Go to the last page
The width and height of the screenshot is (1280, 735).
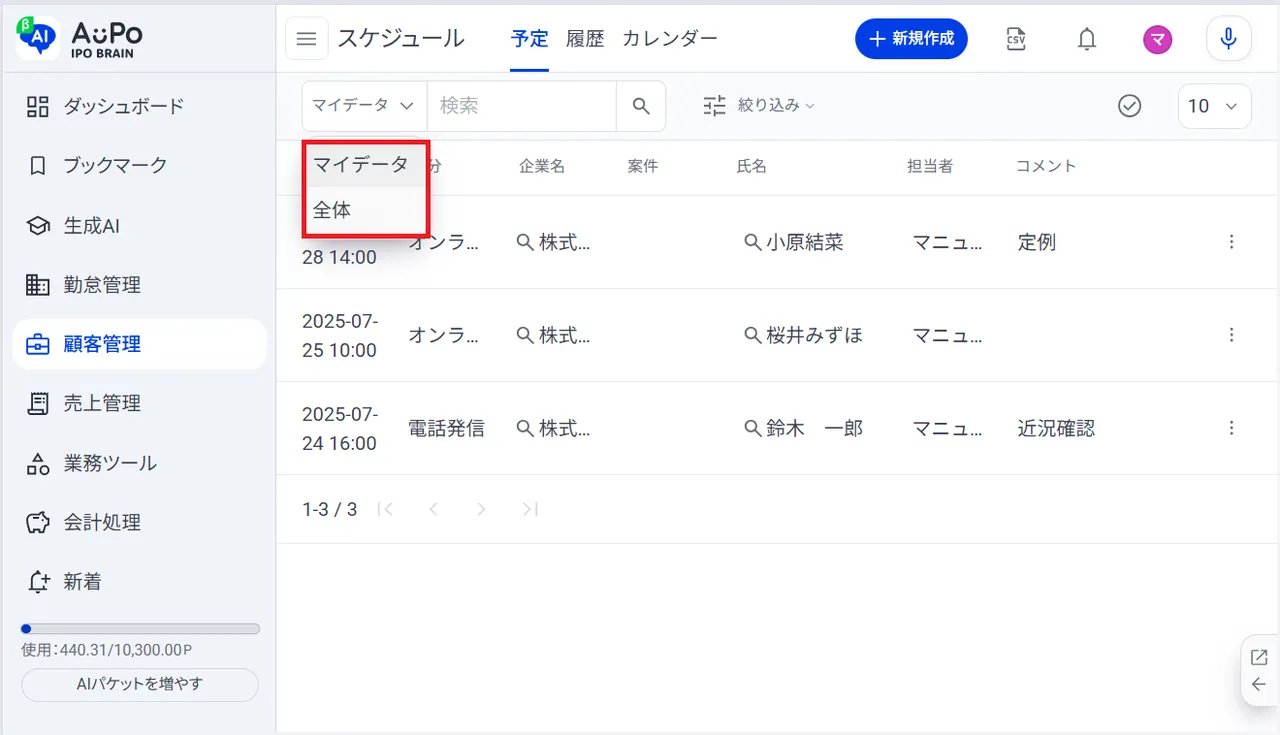[x=529, y=509]
